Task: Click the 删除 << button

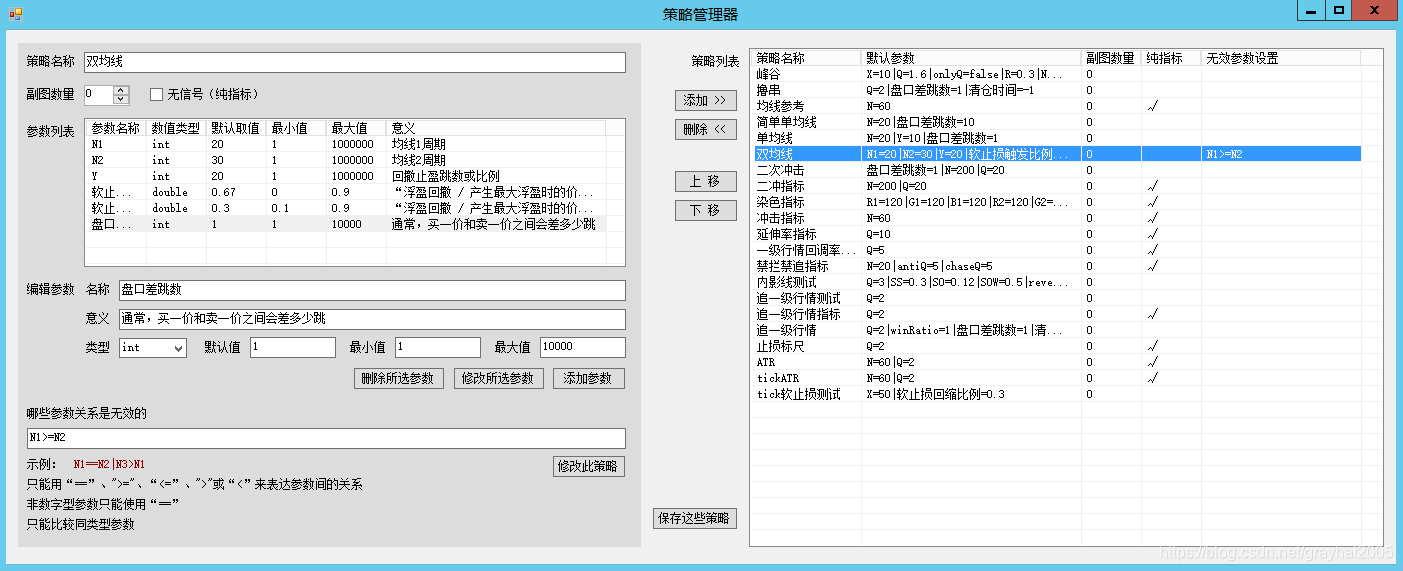Action: pos(705,129)
